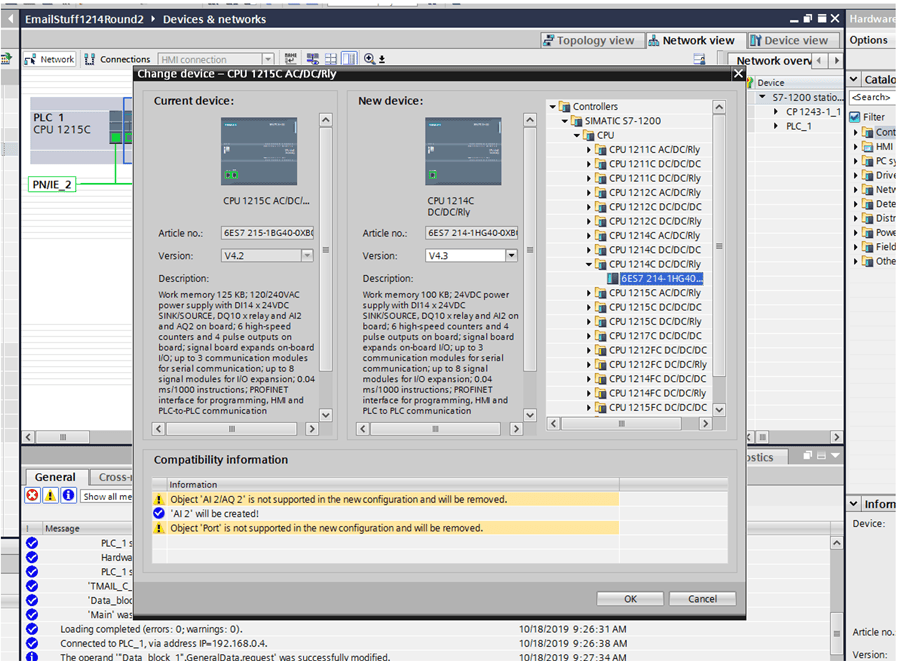
Task: Collapse the expanded CPU 1214C DC/DC/Rly node
Action: tap(588, 265)
